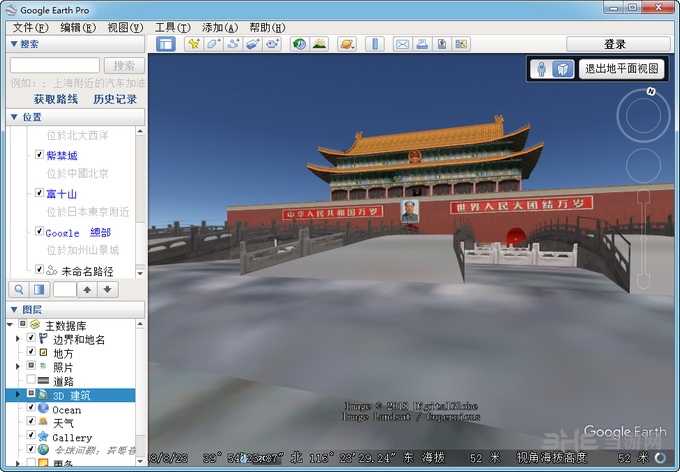This screenshot has width=680, height=472.
Task: View in Google Maps icon
Action: pyautogui.click(x=461, y=44)
